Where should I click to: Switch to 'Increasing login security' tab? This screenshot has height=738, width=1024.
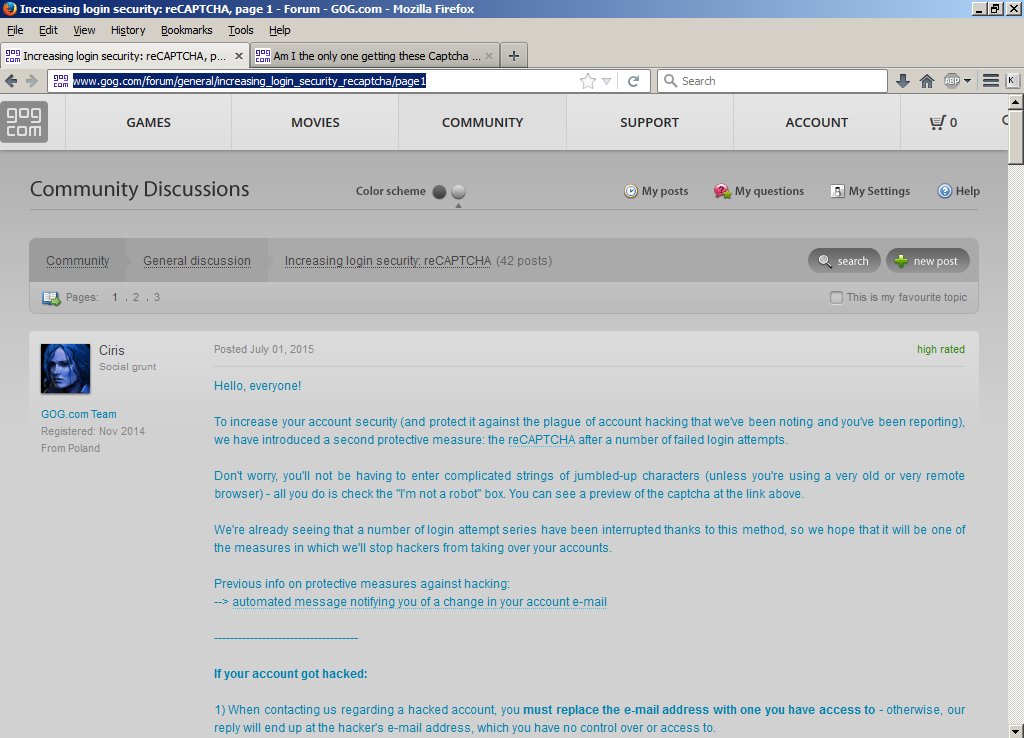[x=125, y=56]
